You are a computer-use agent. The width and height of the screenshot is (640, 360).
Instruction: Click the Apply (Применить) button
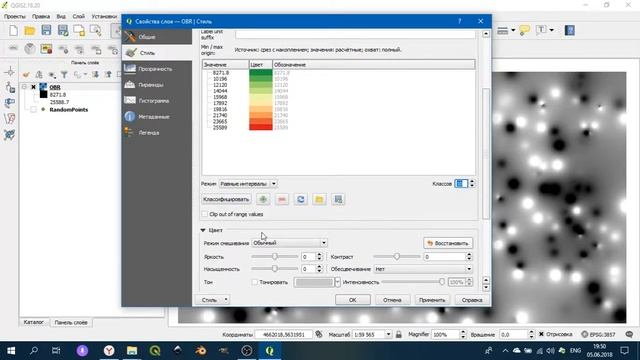point(432,300)
